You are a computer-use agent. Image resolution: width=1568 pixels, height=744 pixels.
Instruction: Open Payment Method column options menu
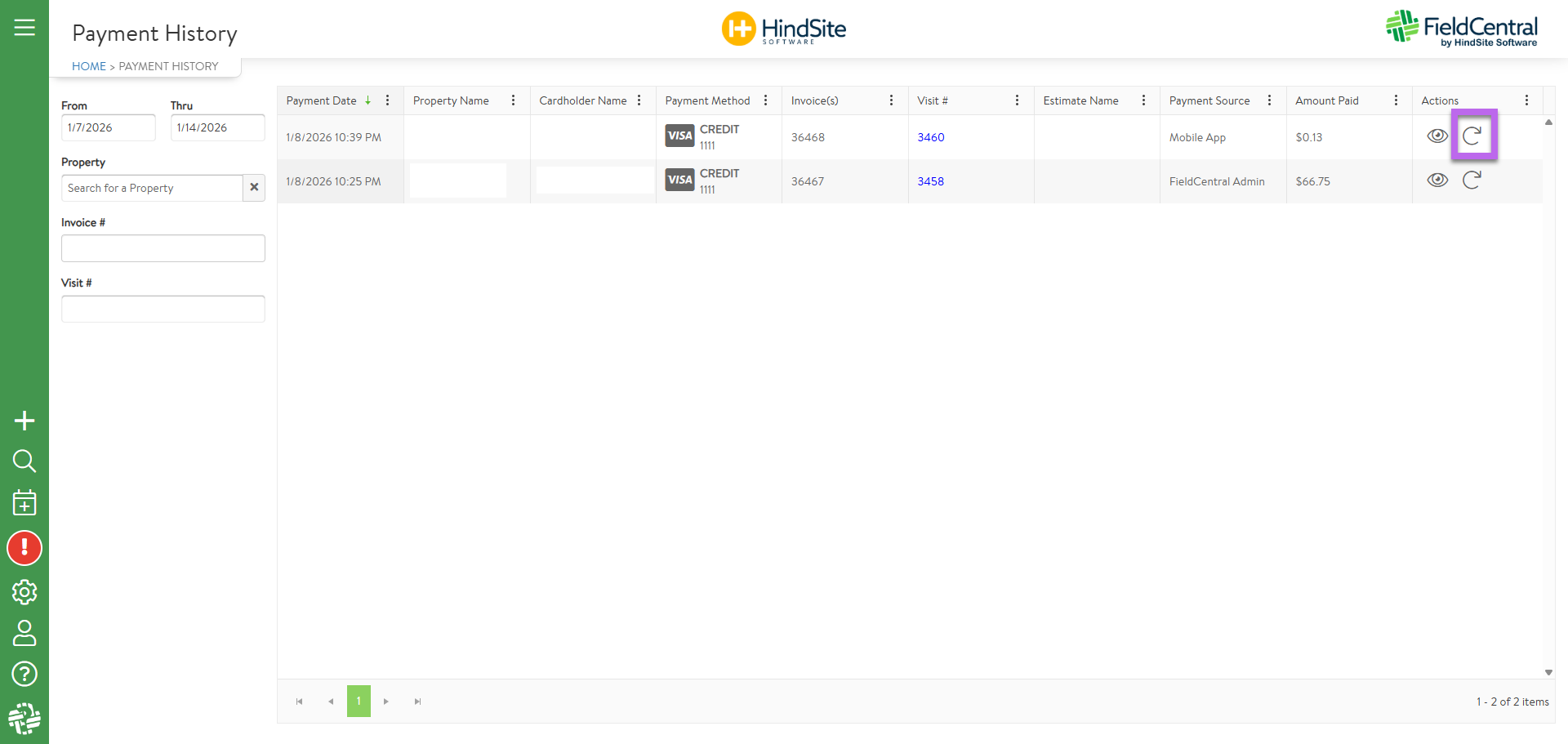click(x=765, y=100)
